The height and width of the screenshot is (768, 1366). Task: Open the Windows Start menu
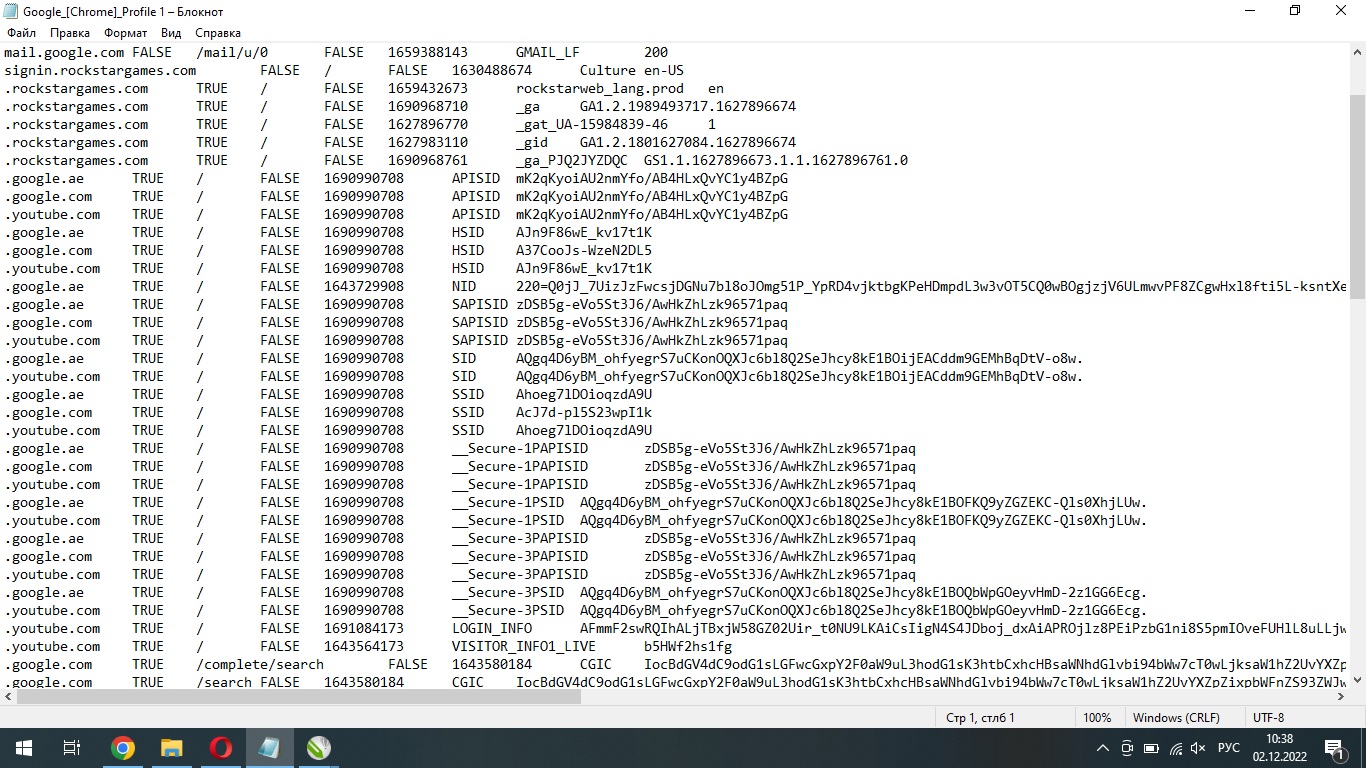pyautogui.click(x=24, y=748)
